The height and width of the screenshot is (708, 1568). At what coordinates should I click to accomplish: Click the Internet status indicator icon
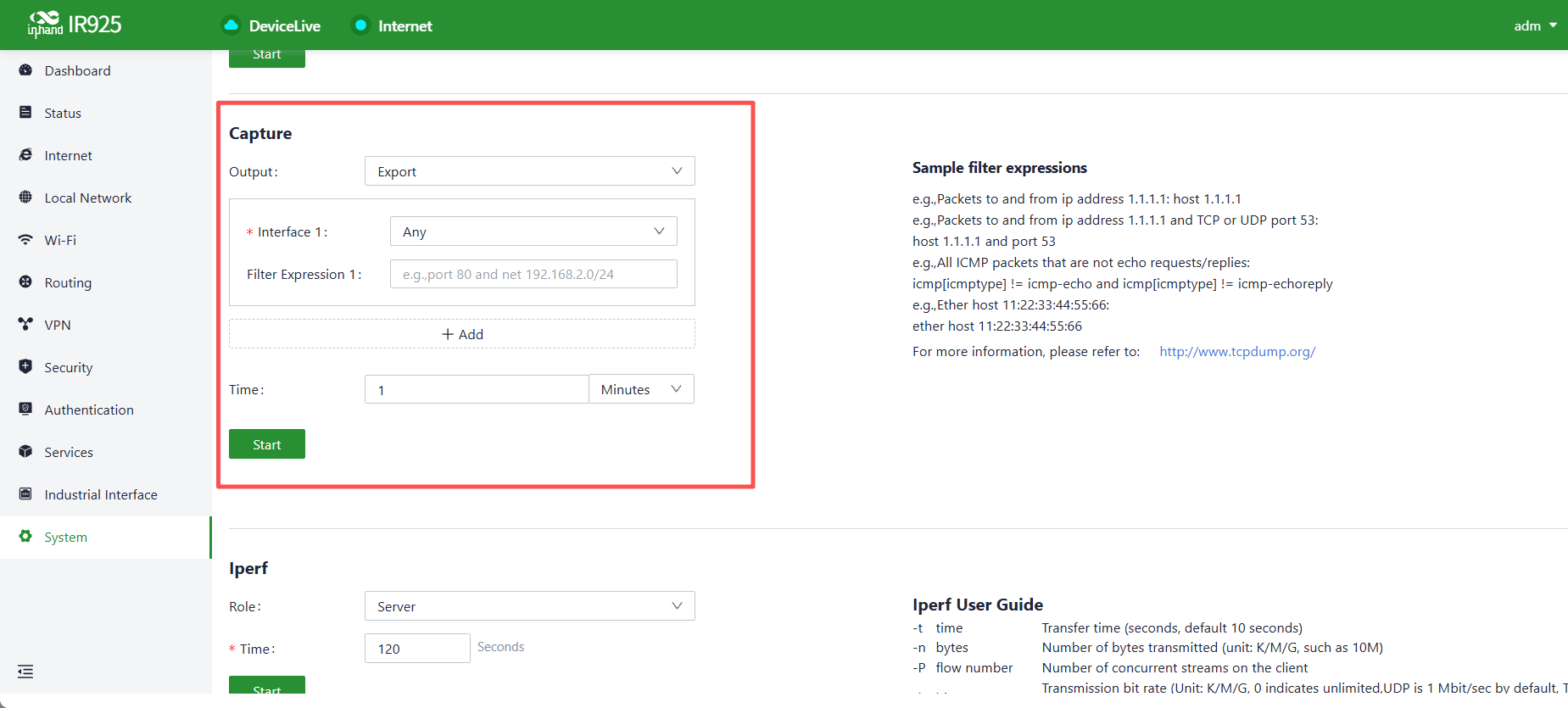[x=360, y=25]
